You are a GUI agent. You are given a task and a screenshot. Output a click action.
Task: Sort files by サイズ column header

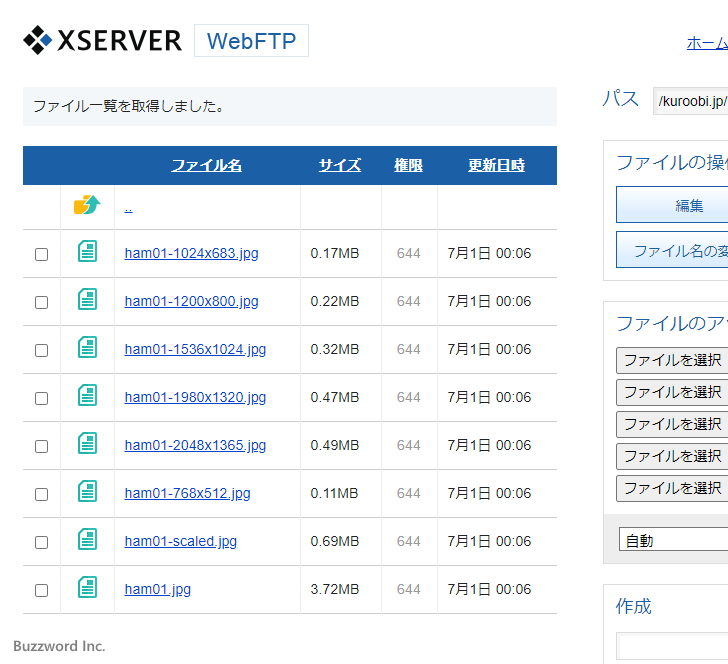[x=340, y=165]
